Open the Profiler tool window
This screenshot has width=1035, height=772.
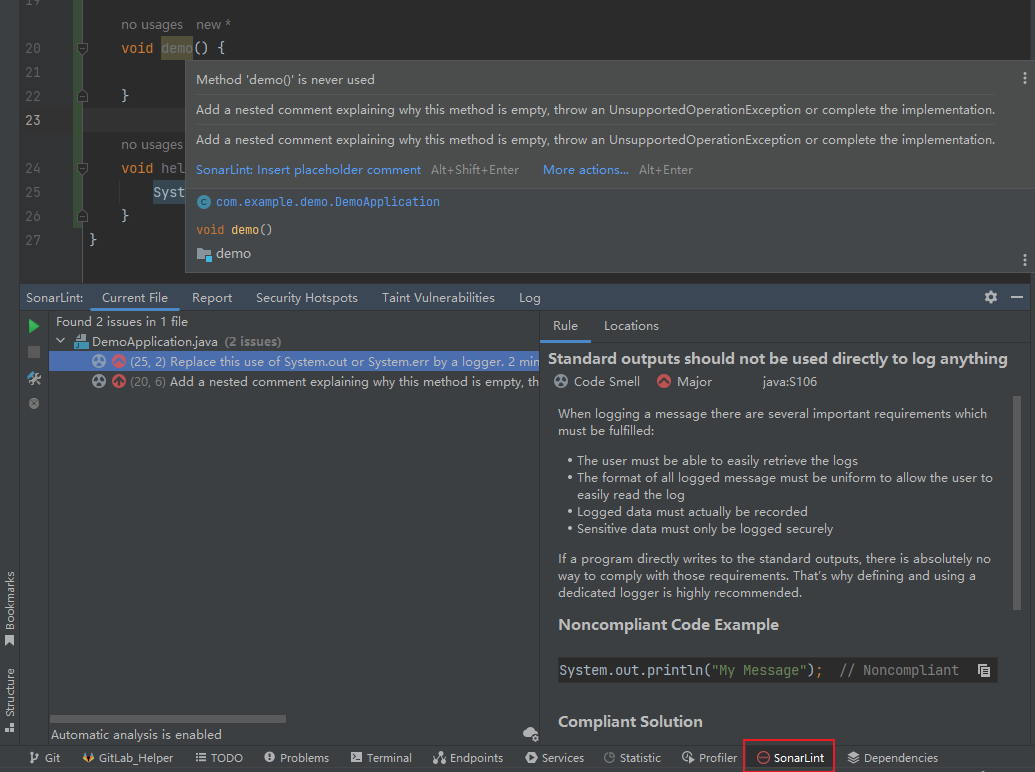[x=710, y=757]
